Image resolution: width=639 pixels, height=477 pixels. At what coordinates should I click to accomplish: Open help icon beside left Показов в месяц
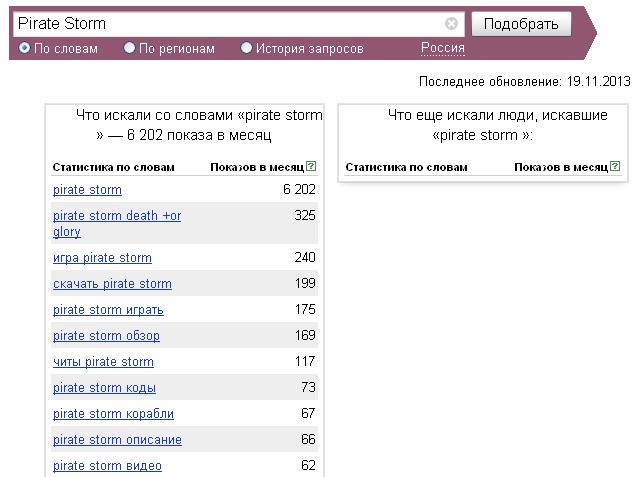click(x=311, y=166)
